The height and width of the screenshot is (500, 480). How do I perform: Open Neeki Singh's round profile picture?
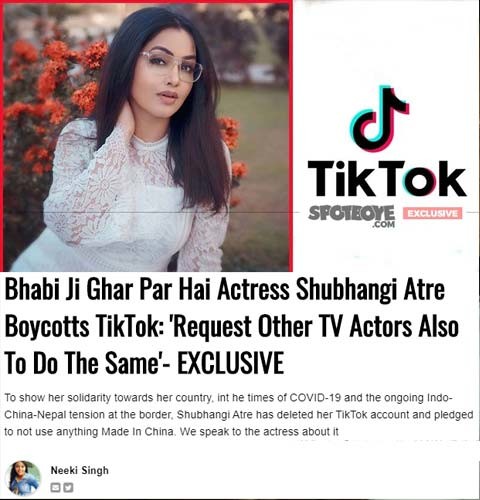point(23,479)
